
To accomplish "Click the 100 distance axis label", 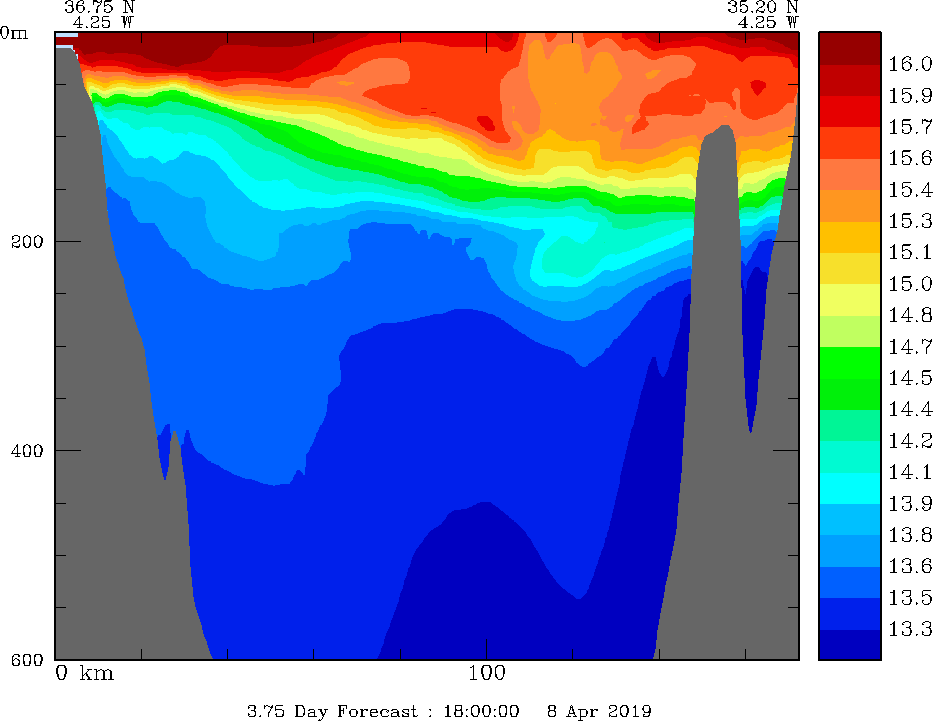I will (487, 673).
